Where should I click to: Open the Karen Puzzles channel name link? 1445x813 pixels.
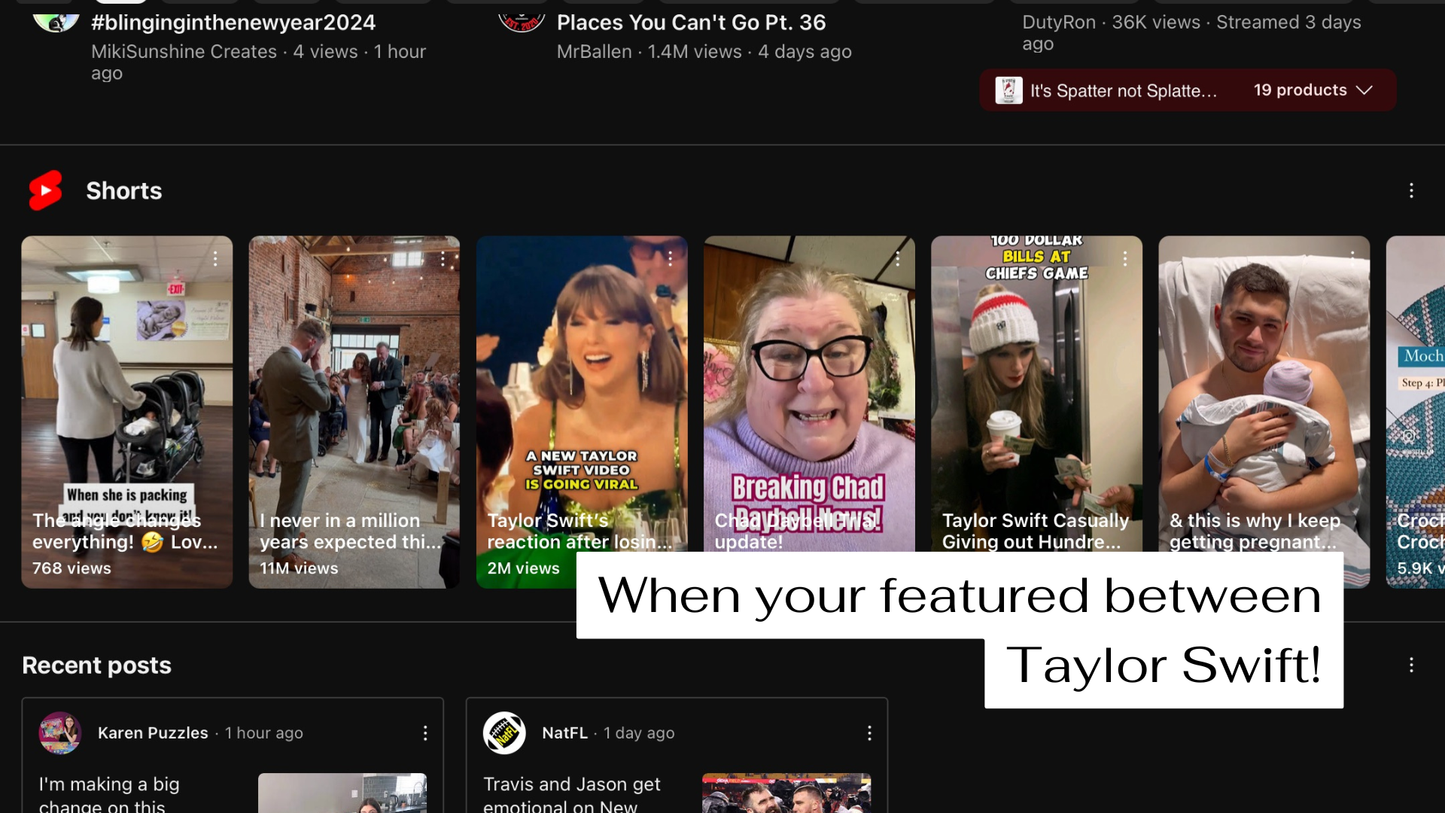pos(153,733)
